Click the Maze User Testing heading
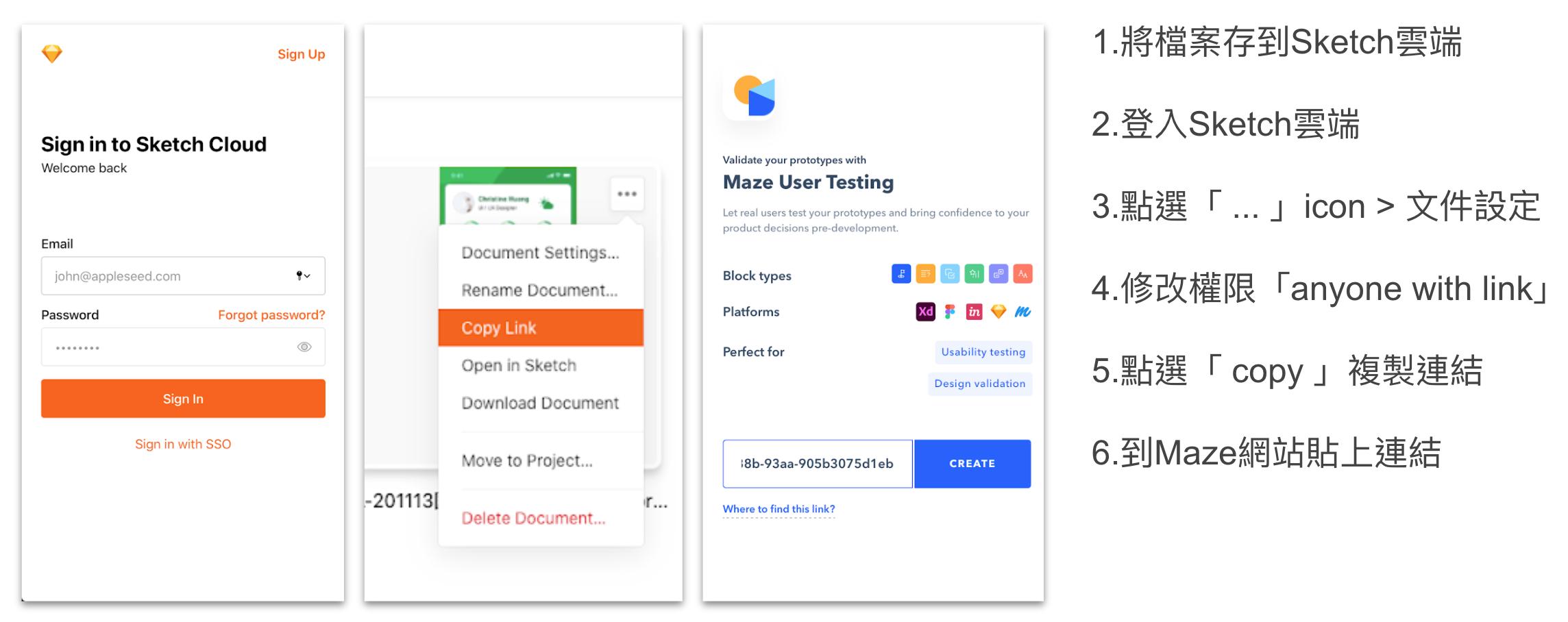Image resolution: width=1568 pixels, height=622 pixels. (x=808, y=182)
